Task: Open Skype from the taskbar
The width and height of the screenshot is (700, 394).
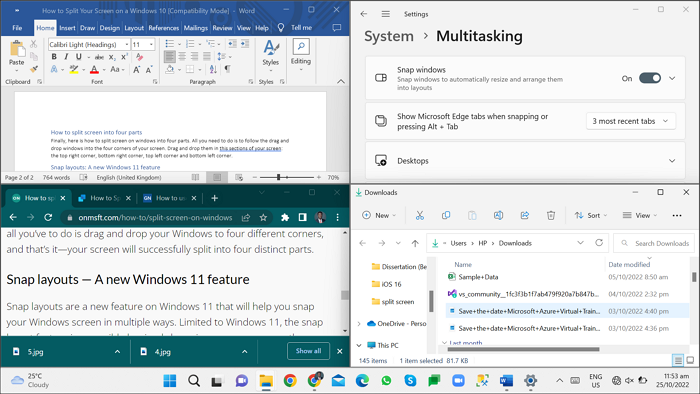Action: (410, 381)
